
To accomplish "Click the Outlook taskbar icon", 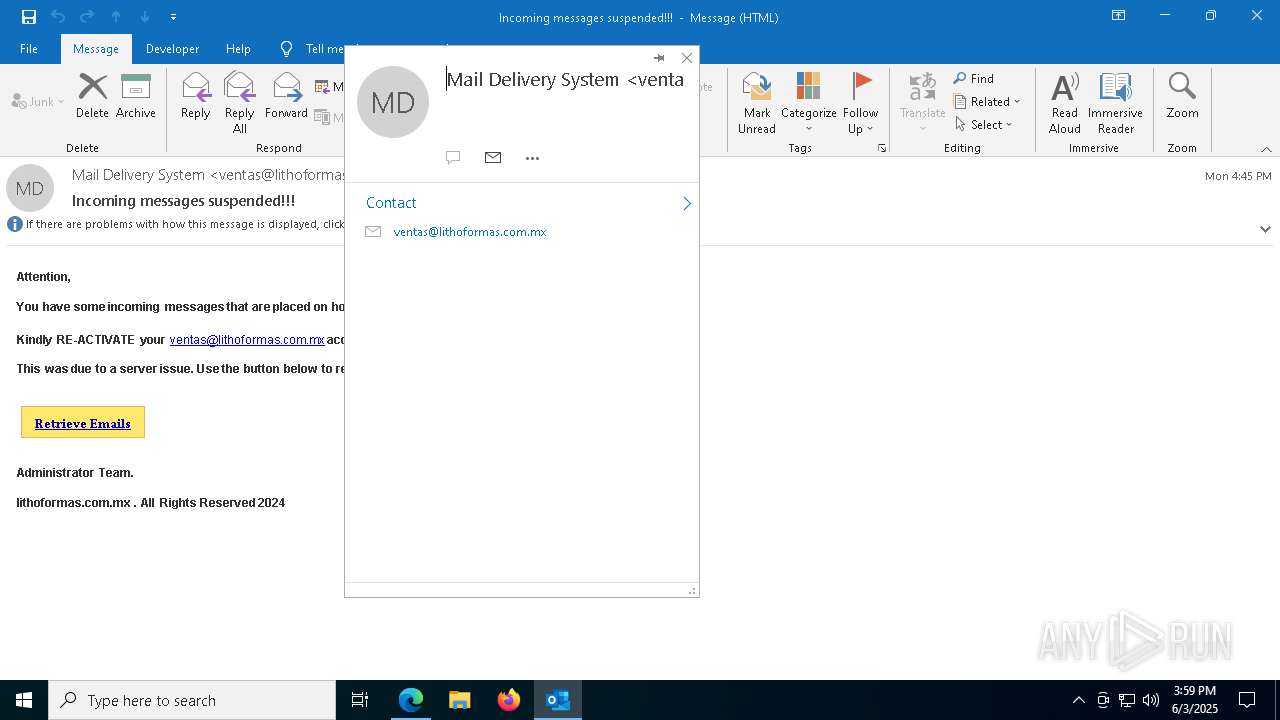I will [x=557, y=700].
